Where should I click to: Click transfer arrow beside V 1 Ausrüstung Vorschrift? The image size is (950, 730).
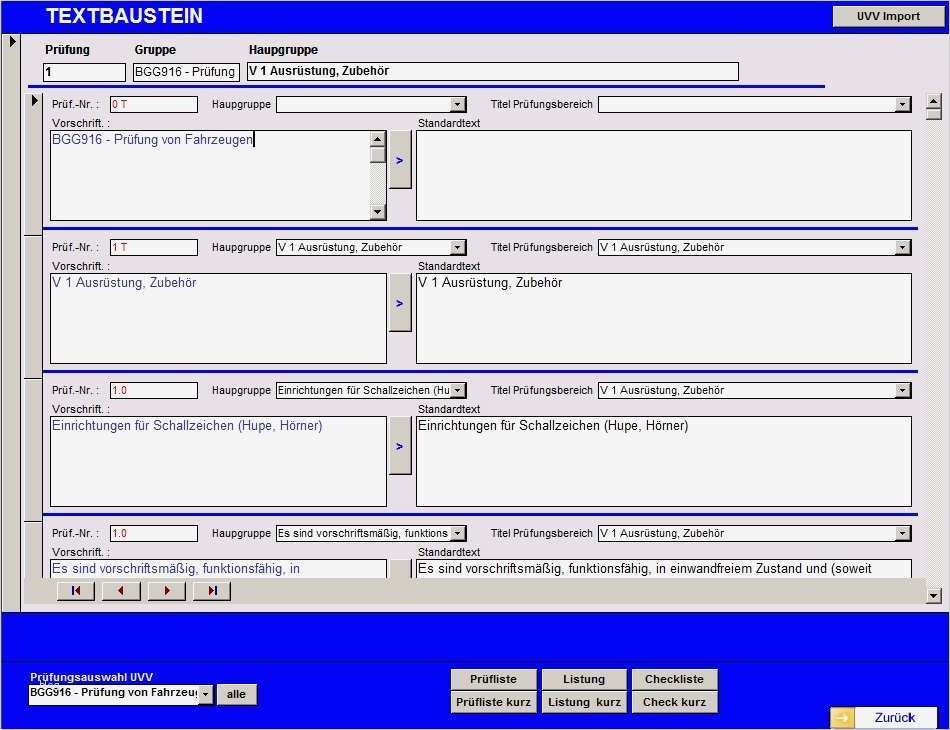[x=400, y=303]
